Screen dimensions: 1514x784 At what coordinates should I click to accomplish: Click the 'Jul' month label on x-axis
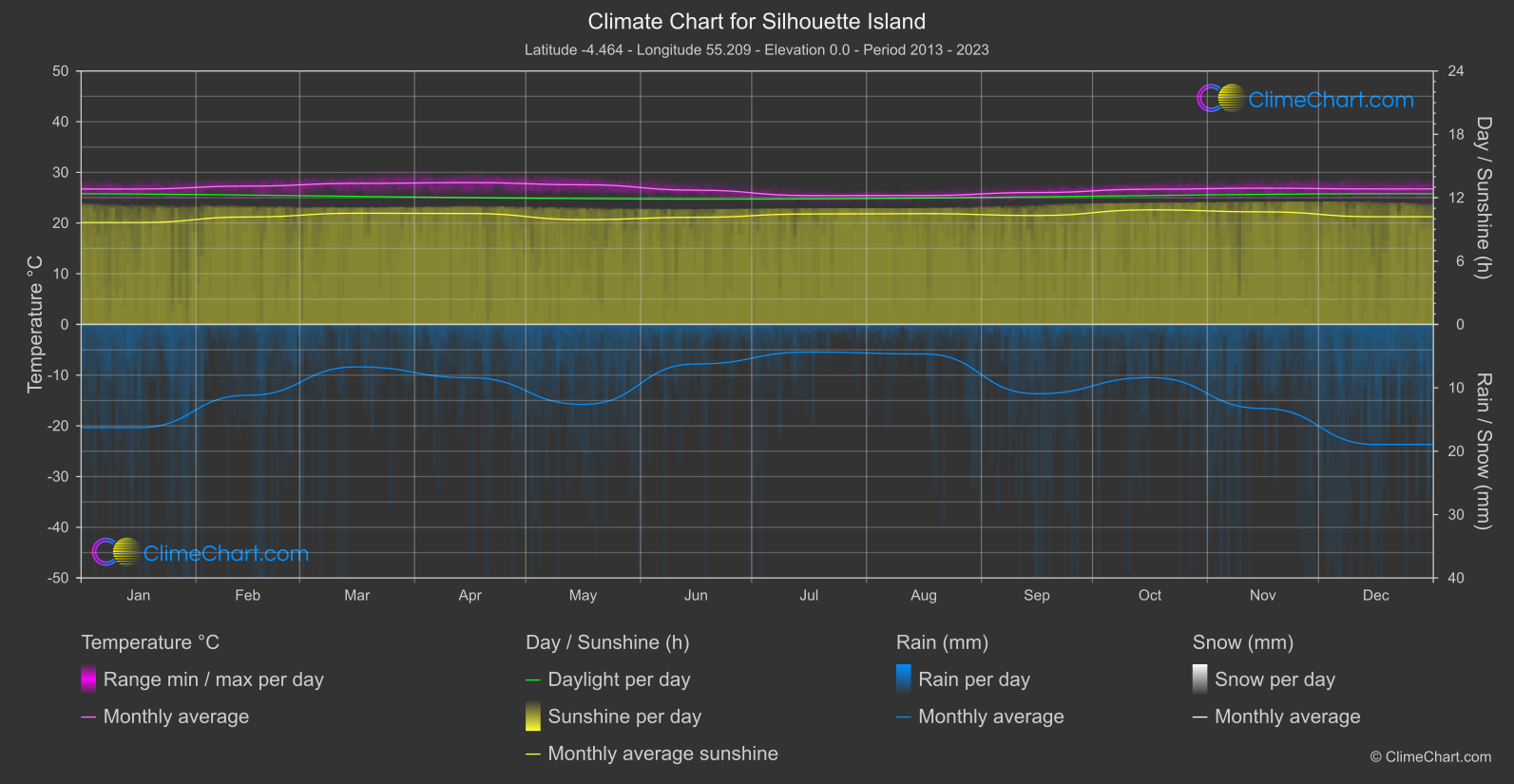pyautogui.click(x=809, y=595)
